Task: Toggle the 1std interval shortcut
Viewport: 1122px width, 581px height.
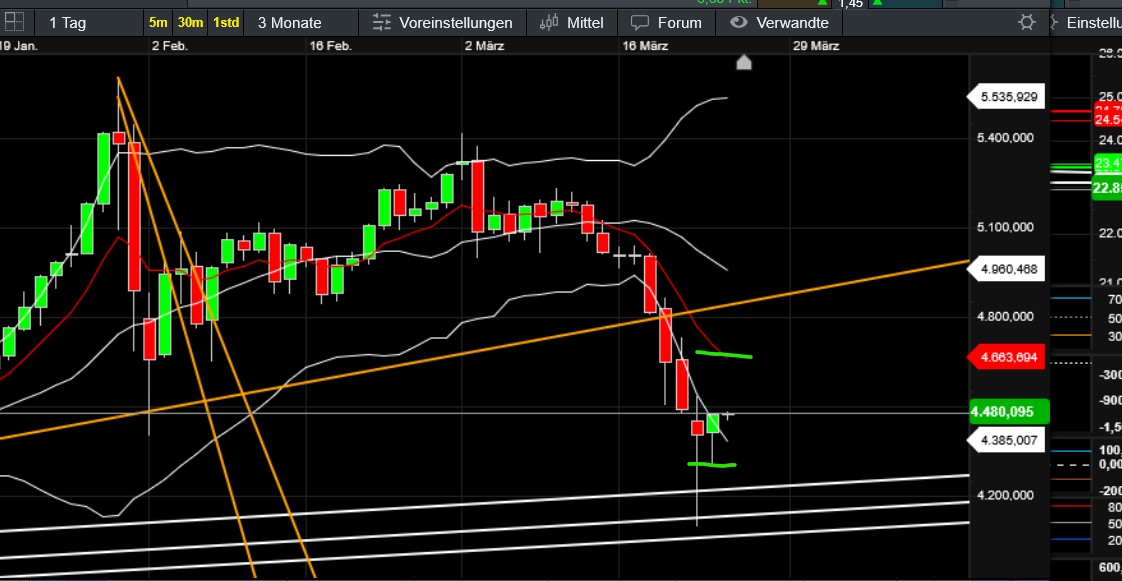Action: pos(225,22)
